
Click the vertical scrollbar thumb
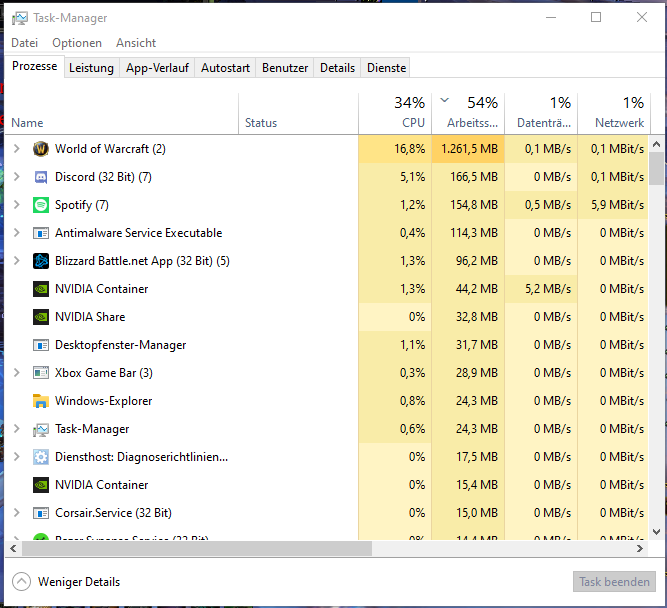[x=656, y=168]
